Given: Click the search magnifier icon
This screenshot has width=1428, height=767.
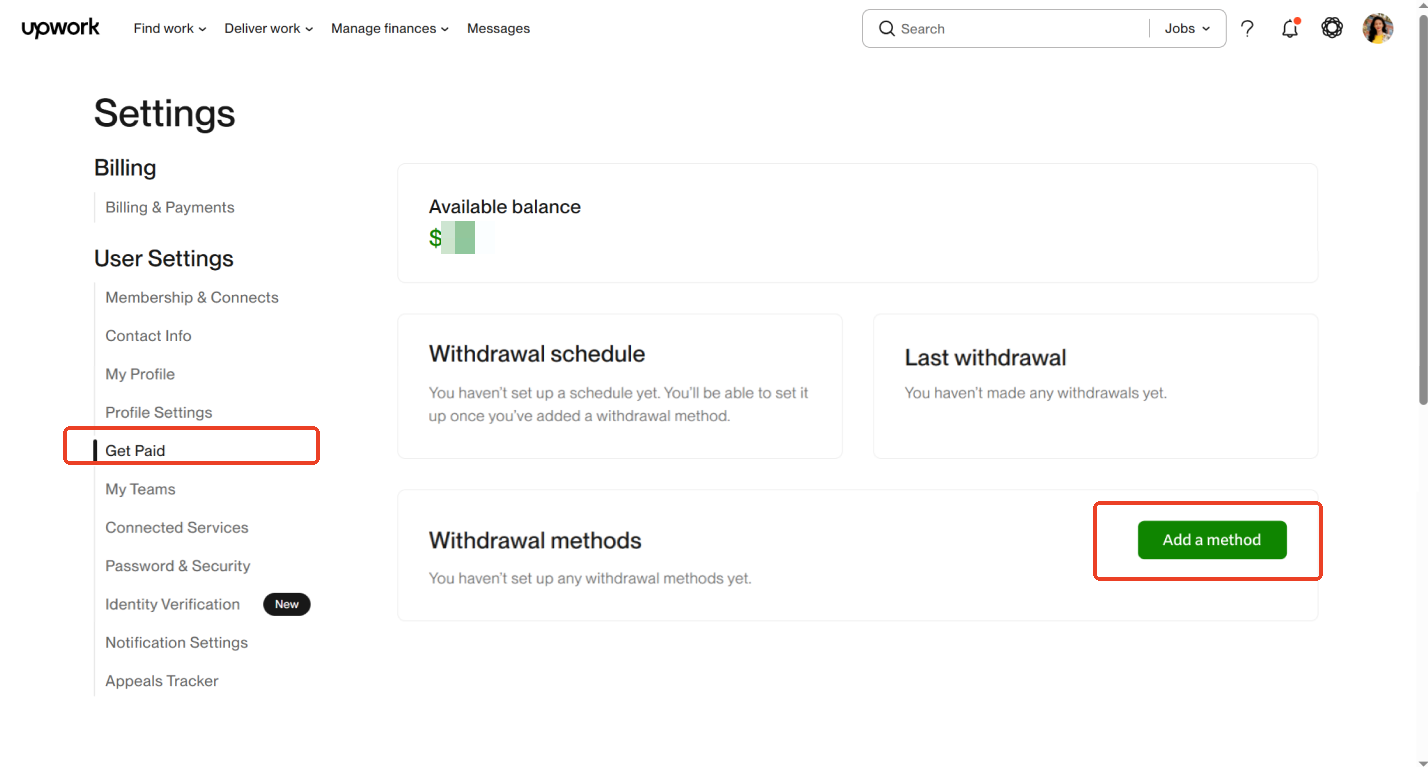Looking at the screenshot, I should pyautogui.click(x=886, y=29).
